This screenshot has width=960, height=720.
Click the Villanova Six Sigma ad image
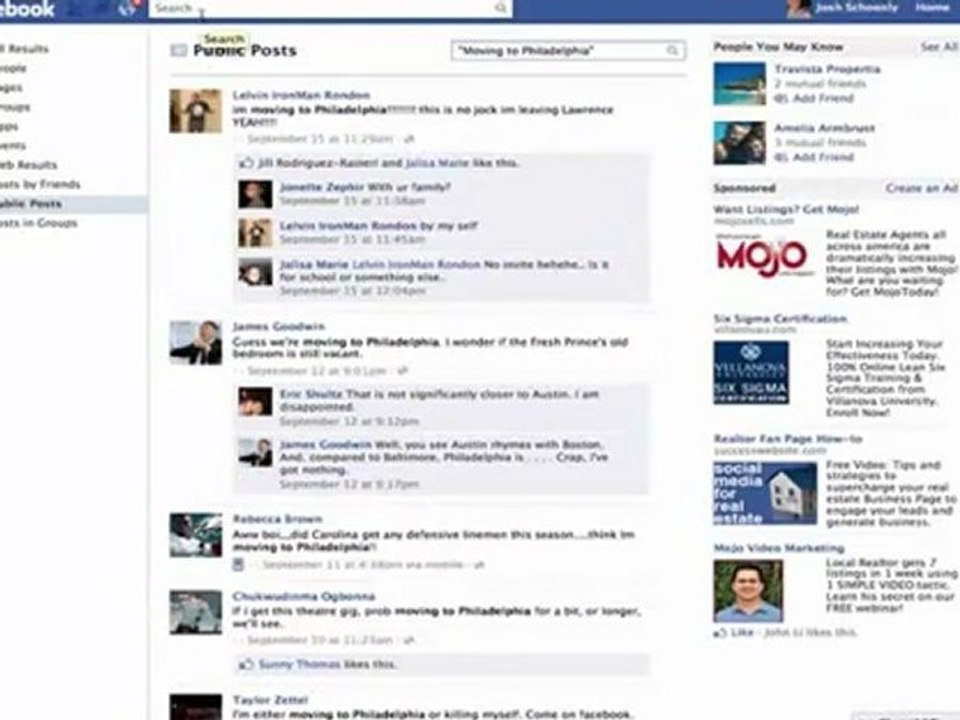(x=751, y=373)
